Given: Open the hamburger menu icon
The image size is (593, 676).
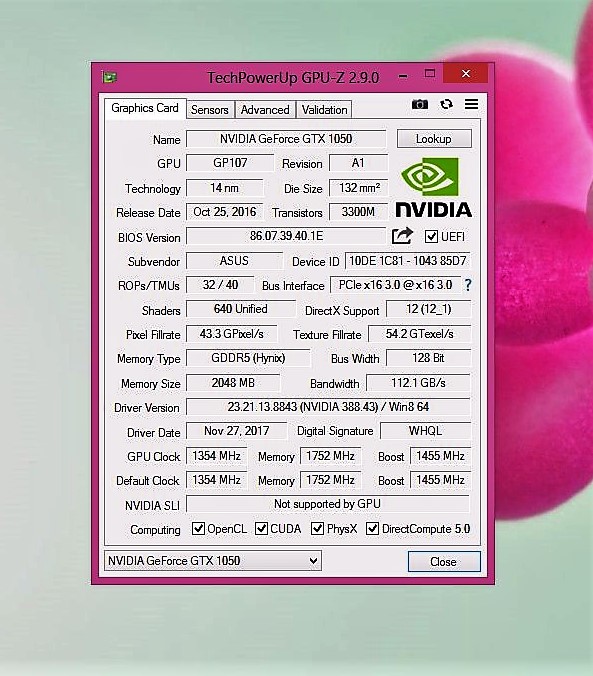Looking at the screenshot, I should point(471,104).
